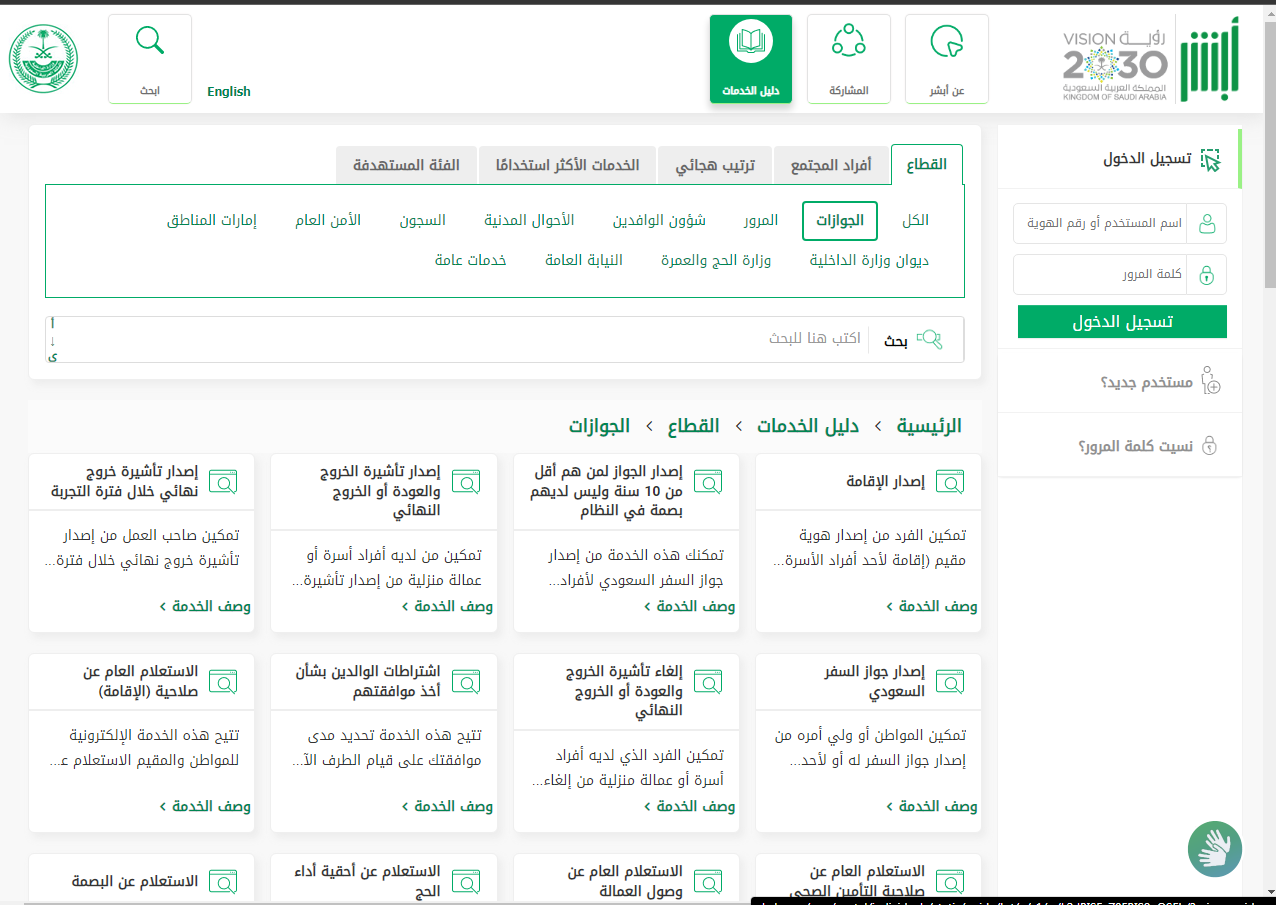Open the الفئة المستهدفة tab
This screenshot has width=1276, height=905.
406,165
